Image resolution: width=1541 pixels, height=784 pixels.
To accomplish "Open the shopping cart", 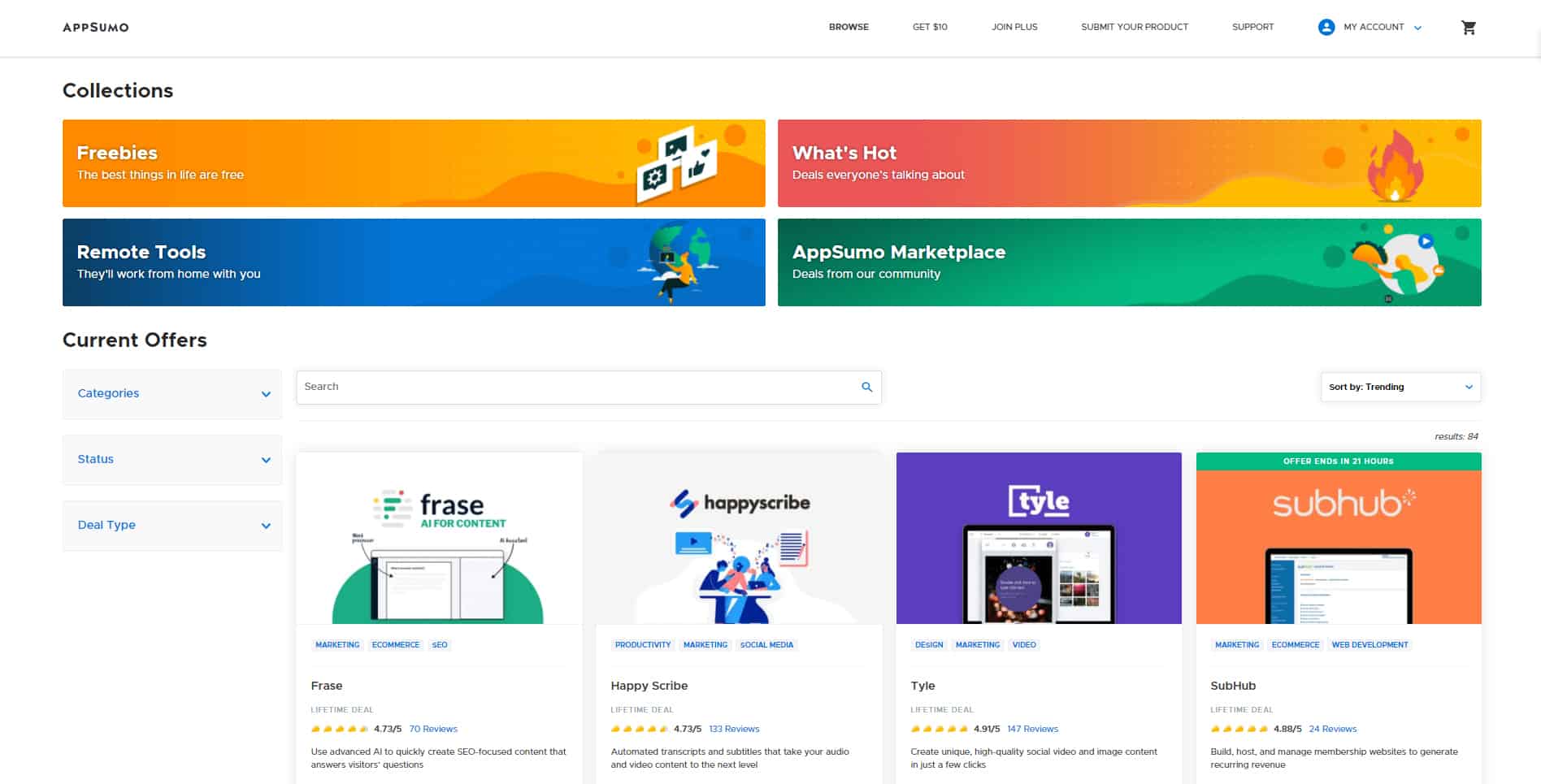I will 1469,27.
